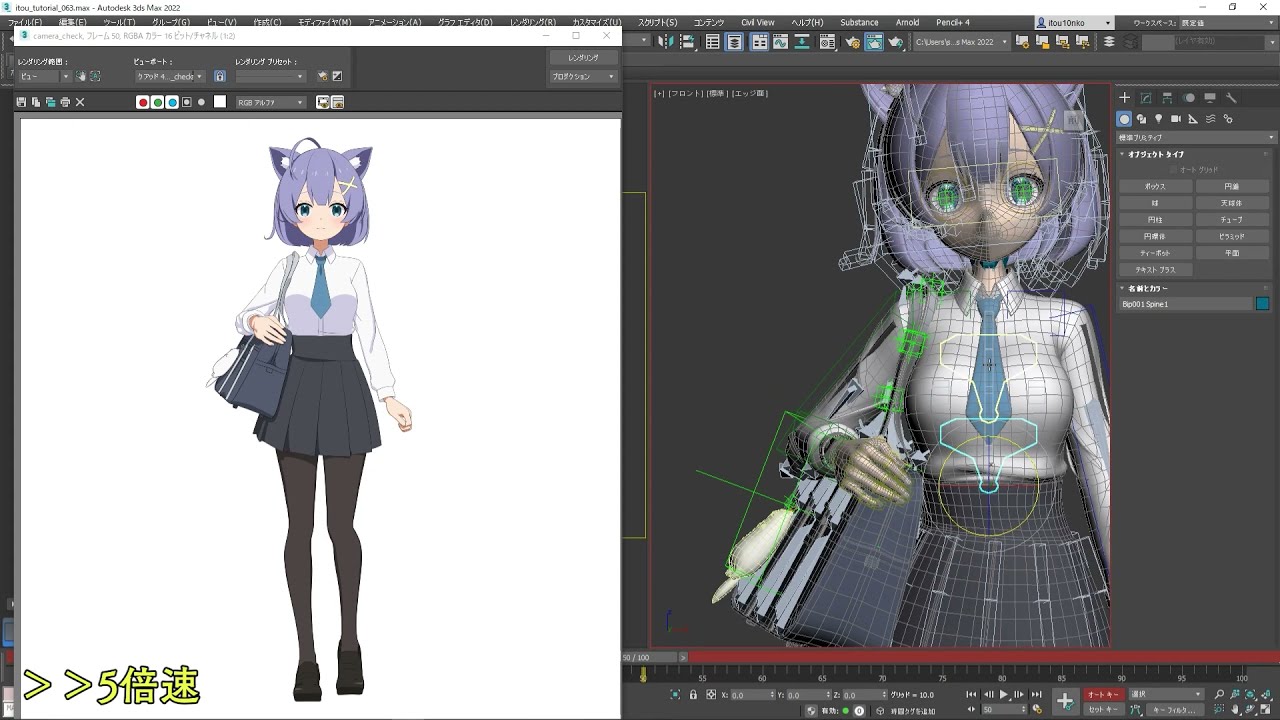Create a ボックス primitive
The width and height of the screenshot is (1280, 720).
coord(1155,186)
